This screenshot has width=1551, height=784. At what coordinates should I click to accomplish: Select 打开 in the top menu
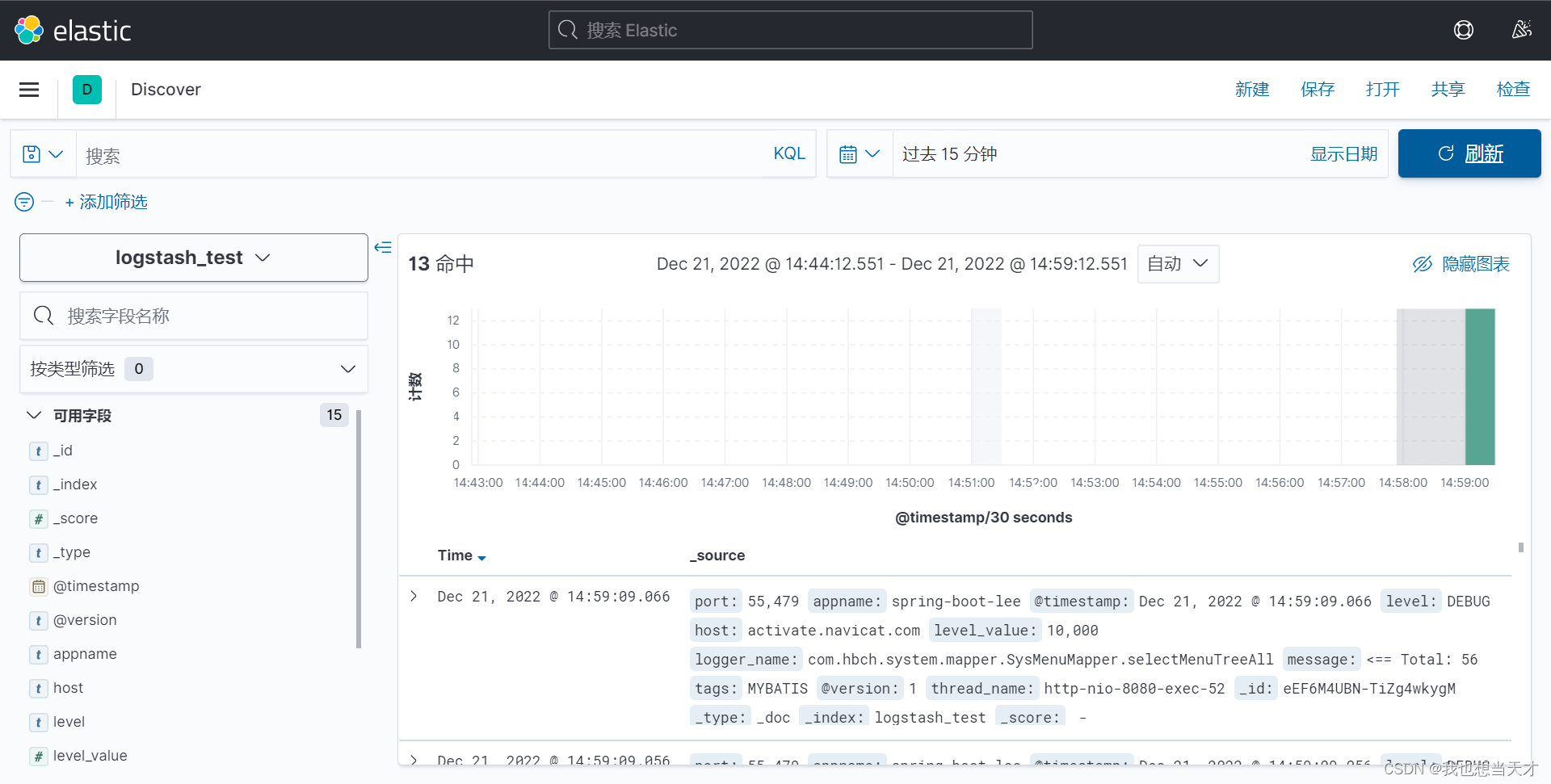click(1381, 90)
